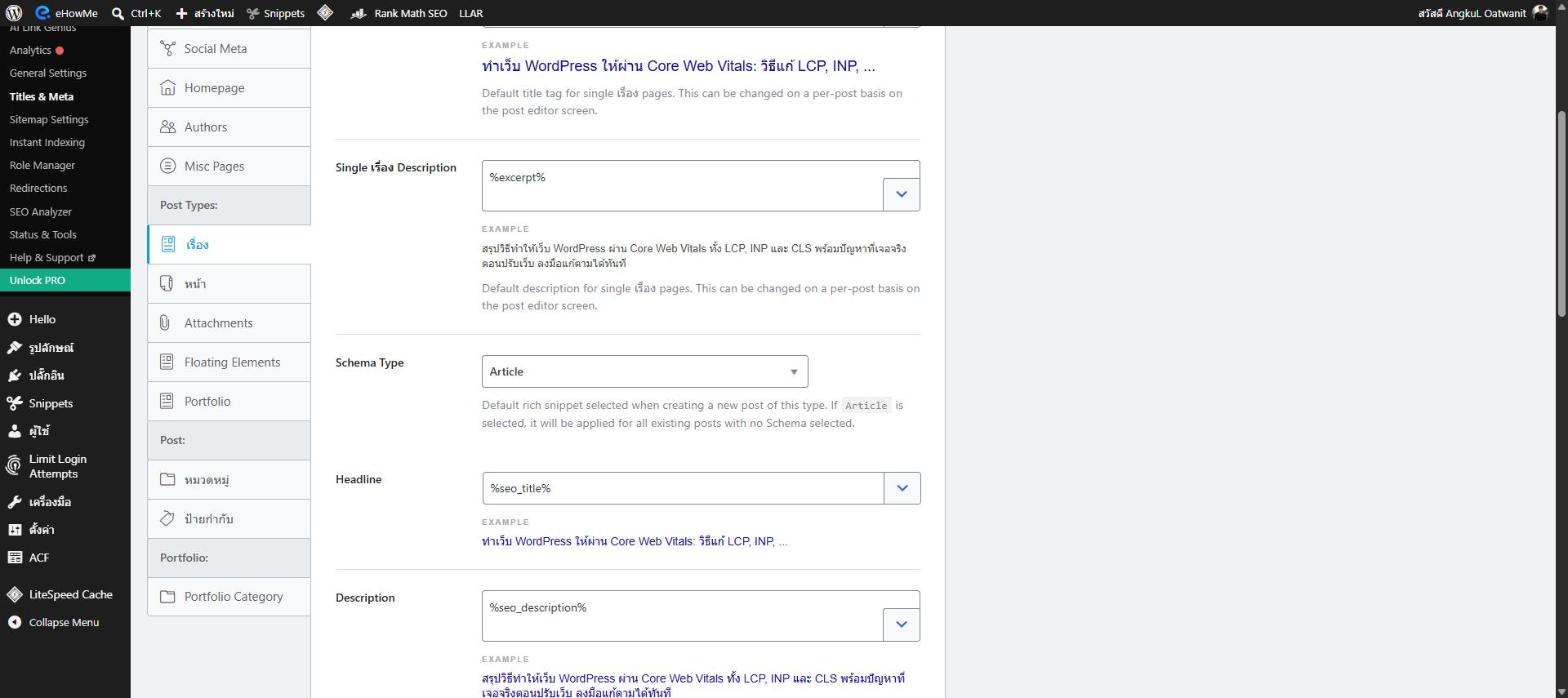Click the tools wrench icon
This screenshot has width=1568, height=698.
coord(14,502)
